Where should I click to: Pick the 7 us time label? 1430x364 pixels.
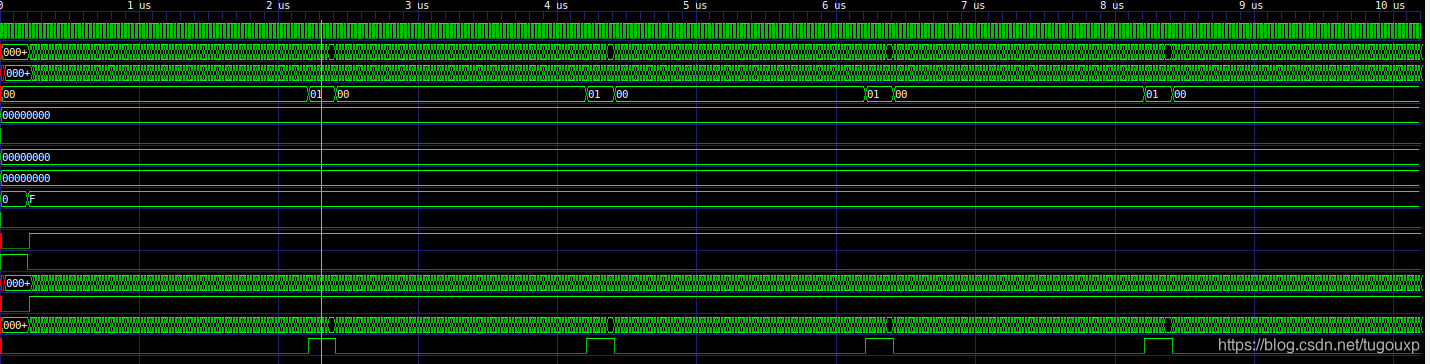tap(973, 6)
